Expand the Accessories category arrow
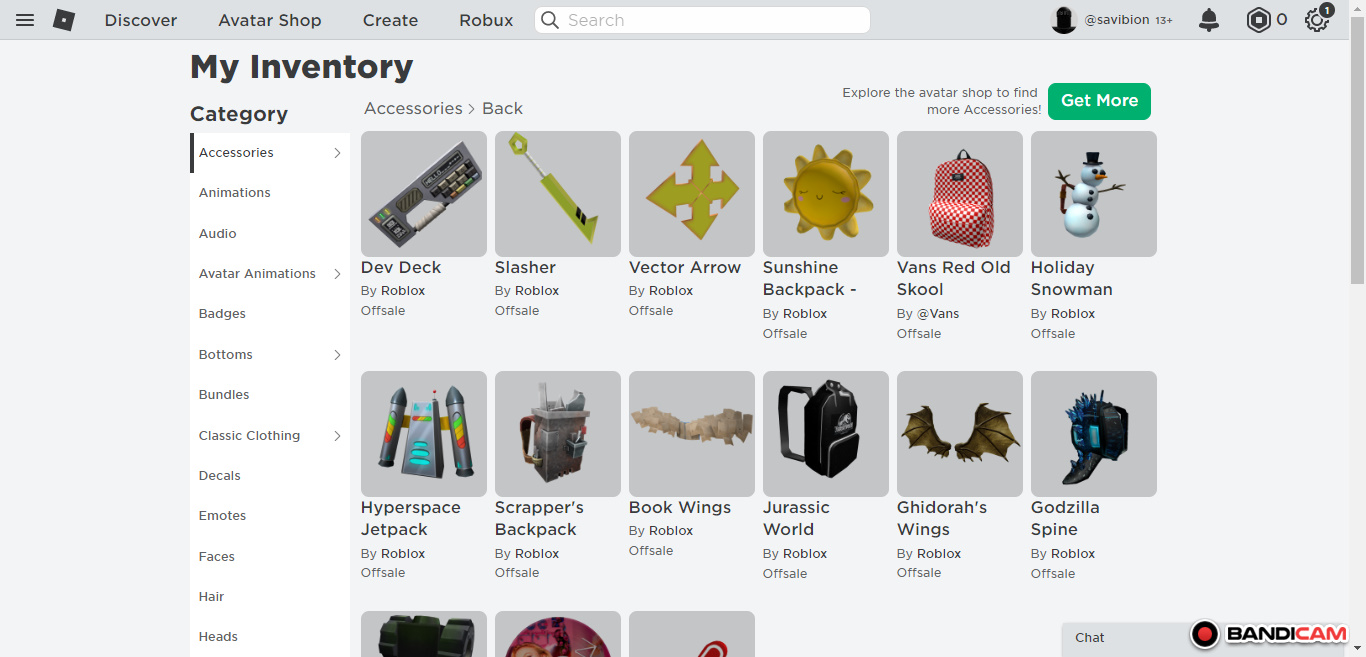1366x657 pixels. point(337,153)
